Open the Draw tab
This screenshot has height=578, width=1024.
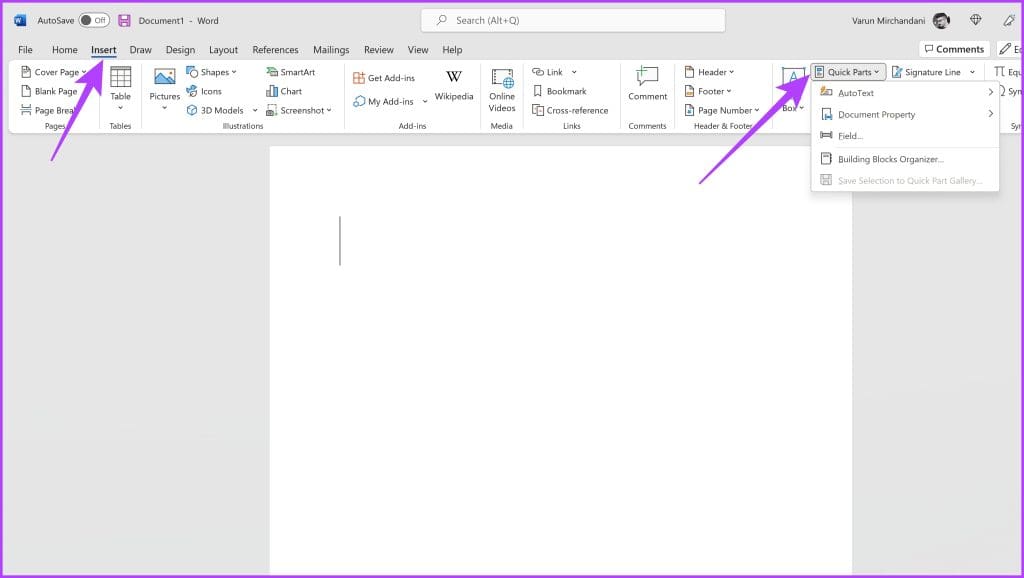(x=140, y=50)
